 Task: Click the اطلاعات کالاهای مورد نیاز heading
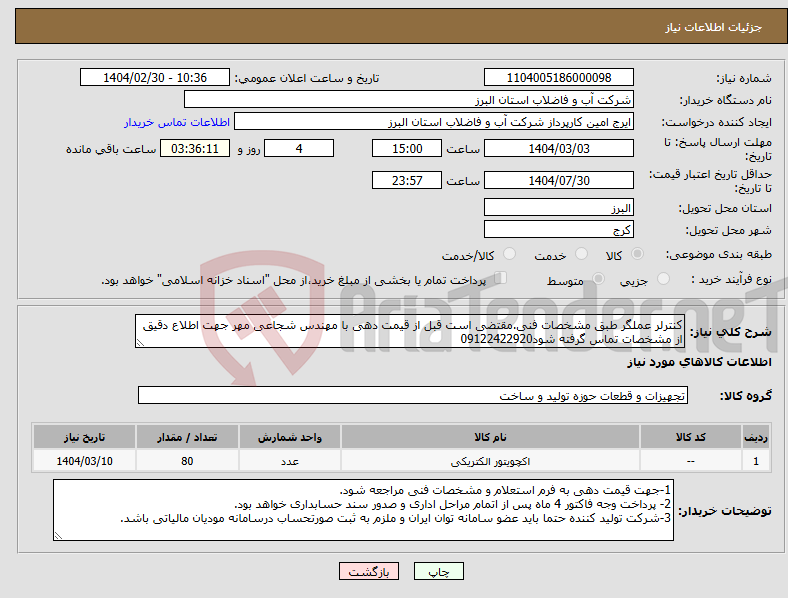tap(699, 362)
